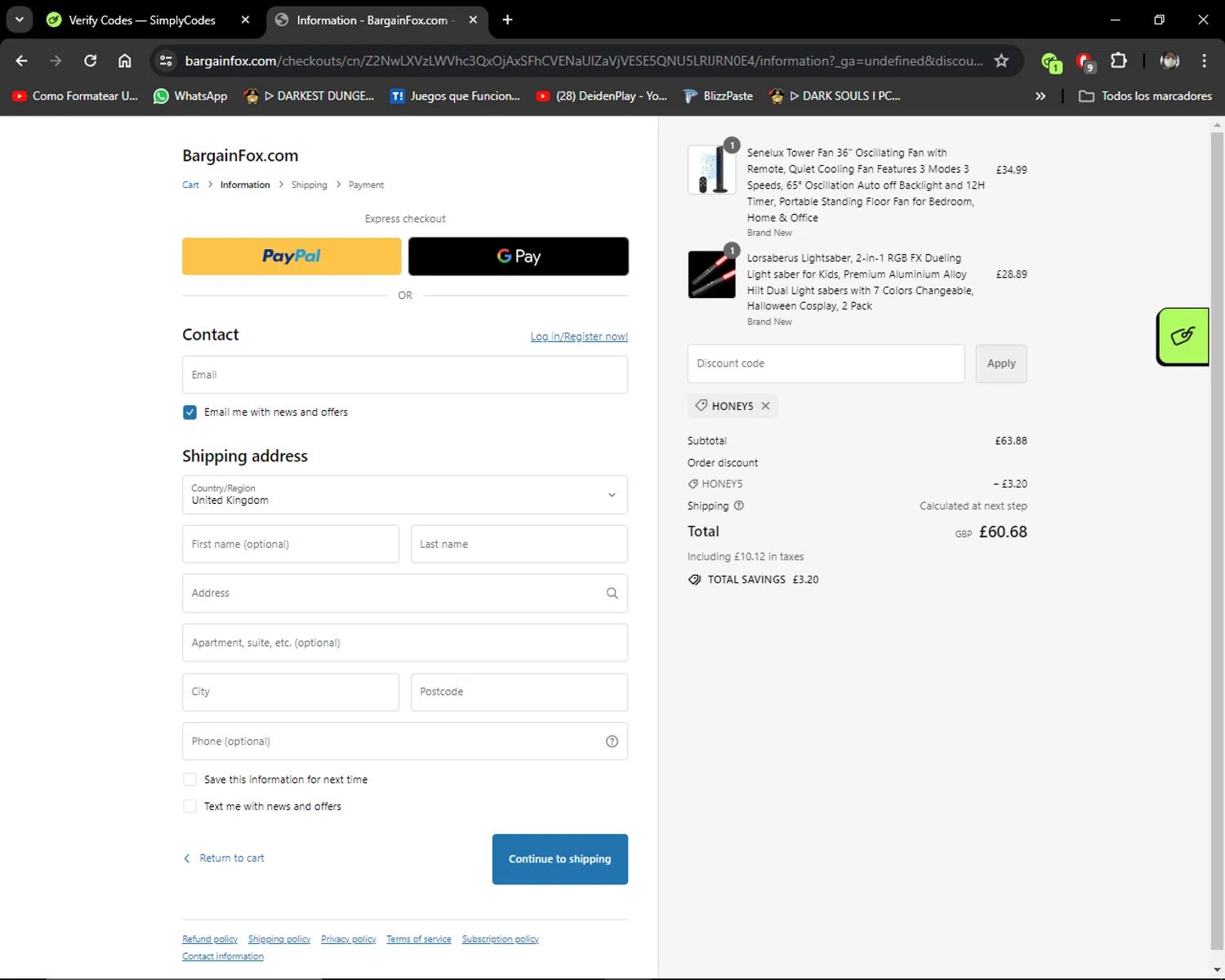Open Como Formatear U... bookmark

pos(75,96)
